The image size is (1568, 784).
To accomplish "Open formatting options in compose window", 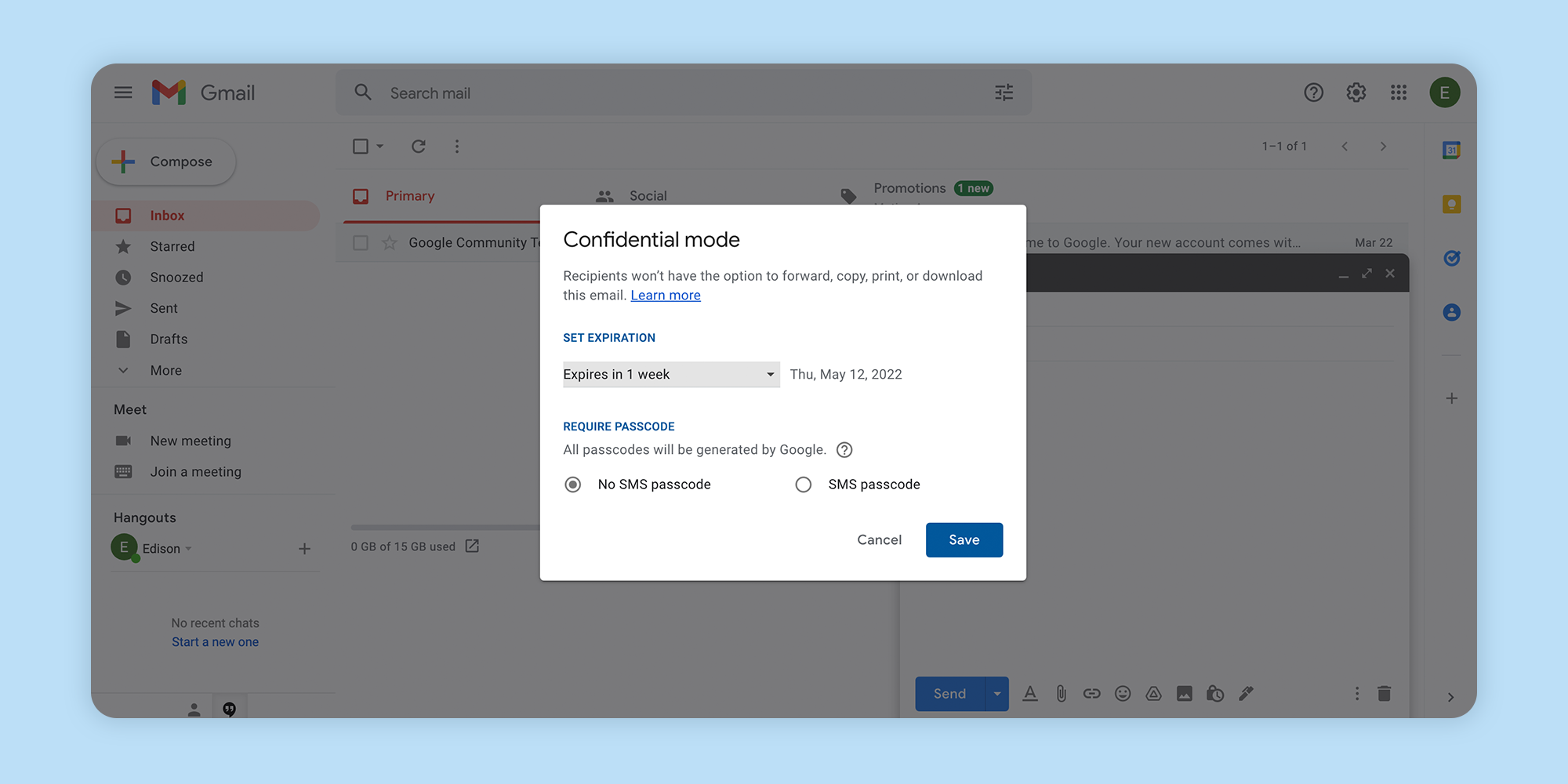I will (1030, 693).
